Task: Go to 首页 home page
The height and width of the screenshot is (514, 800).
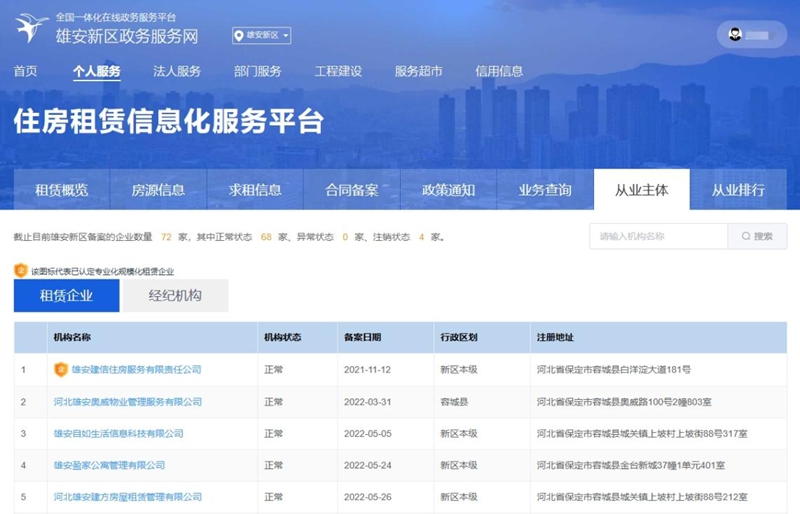Action: (25, 71)
